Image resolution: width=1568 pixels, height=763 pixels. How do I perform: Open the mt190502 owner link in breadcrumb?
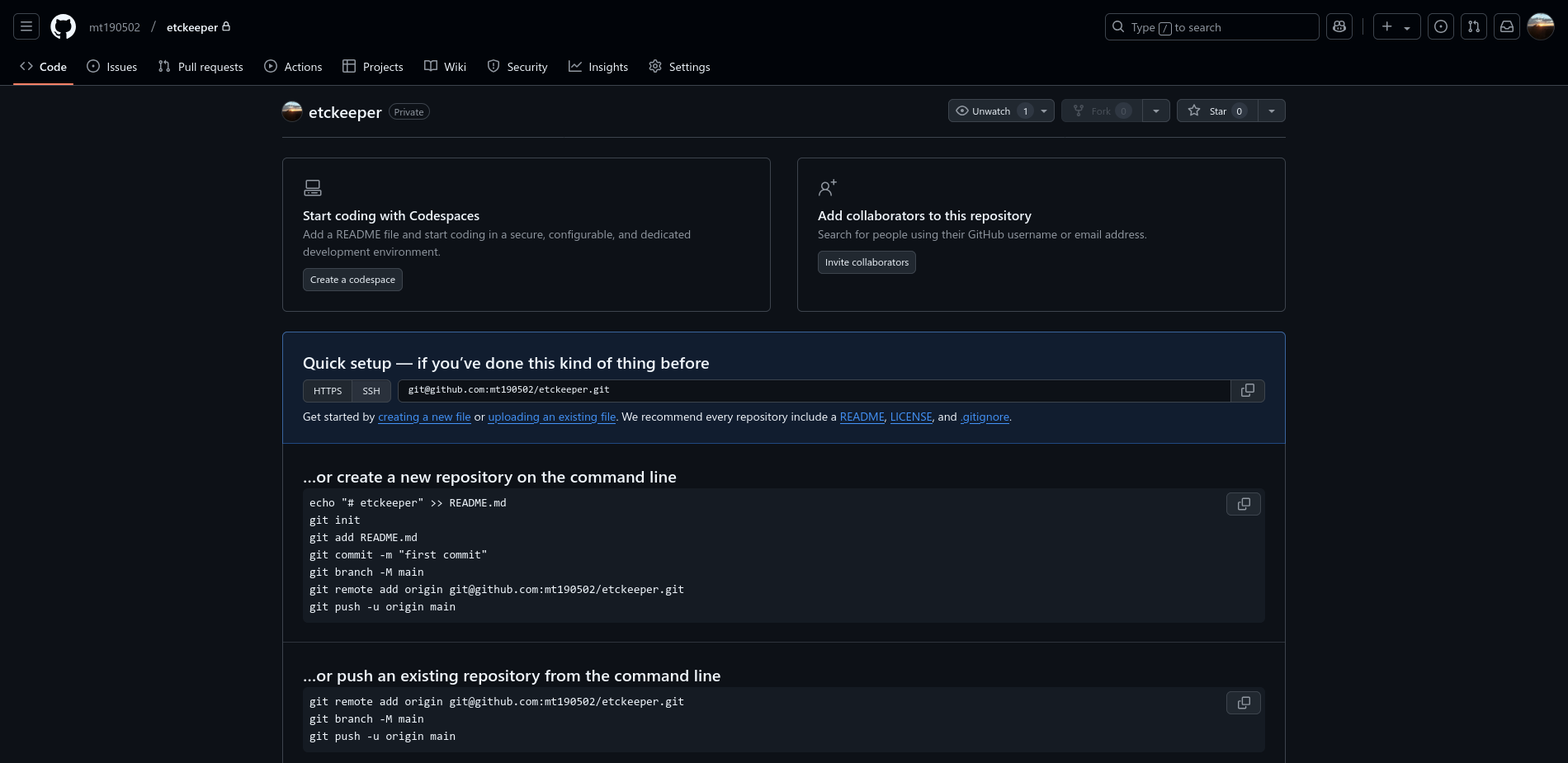(115, 27)
